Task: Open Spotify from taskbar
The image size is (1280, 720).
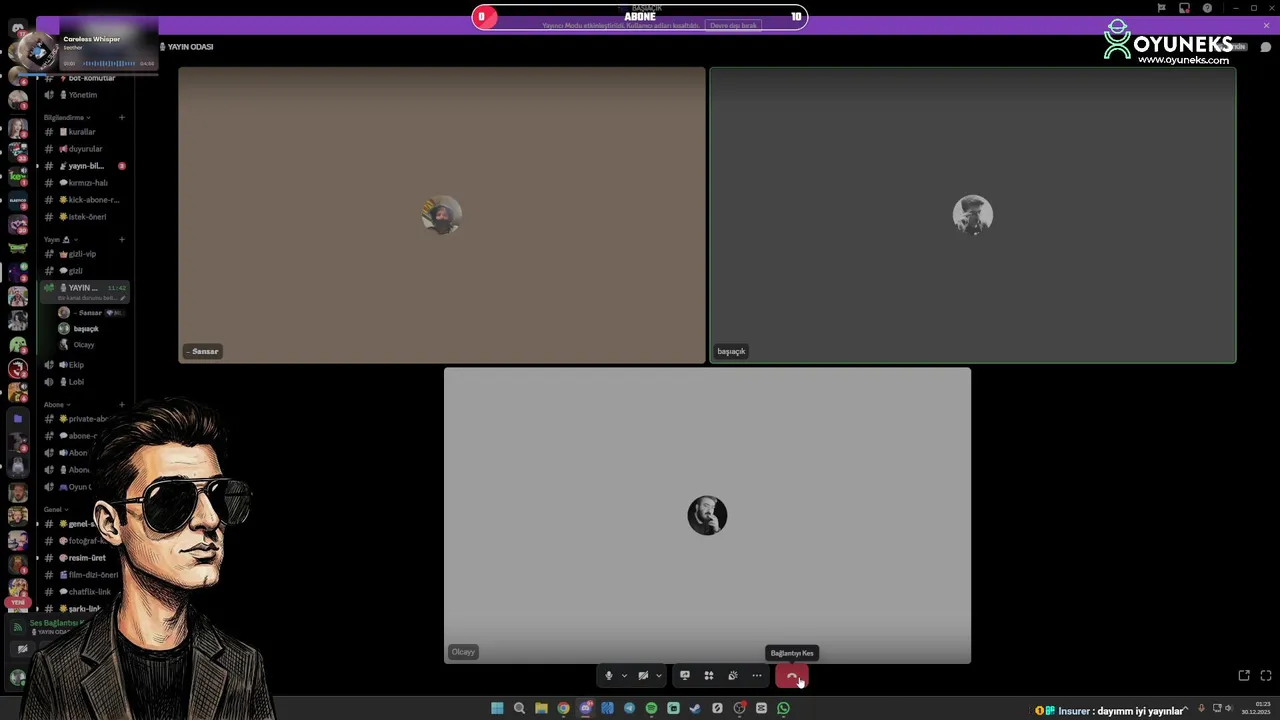Action: click(651, 708)
